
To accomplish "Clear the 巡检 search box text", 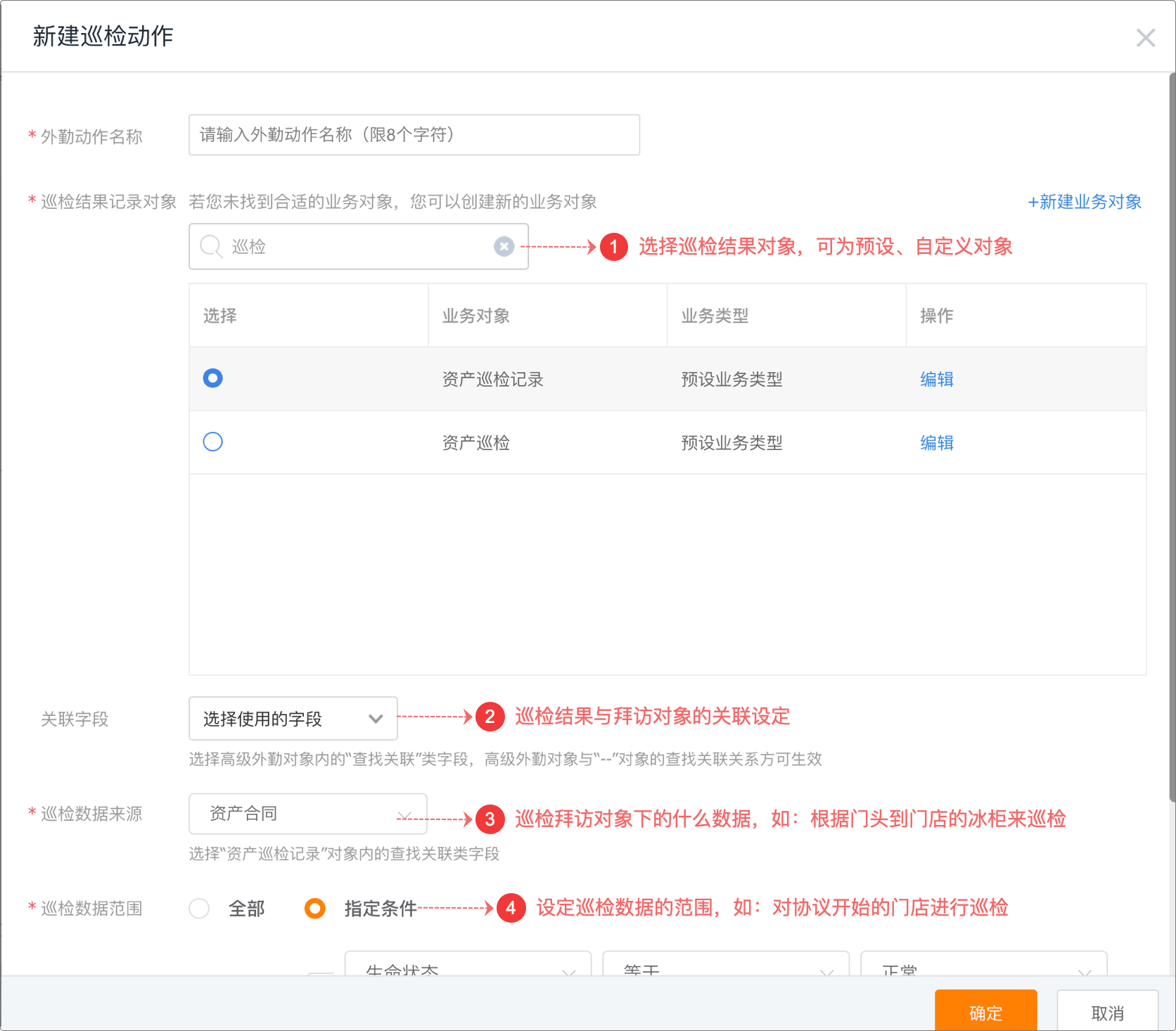I will [x=504, y=246].
